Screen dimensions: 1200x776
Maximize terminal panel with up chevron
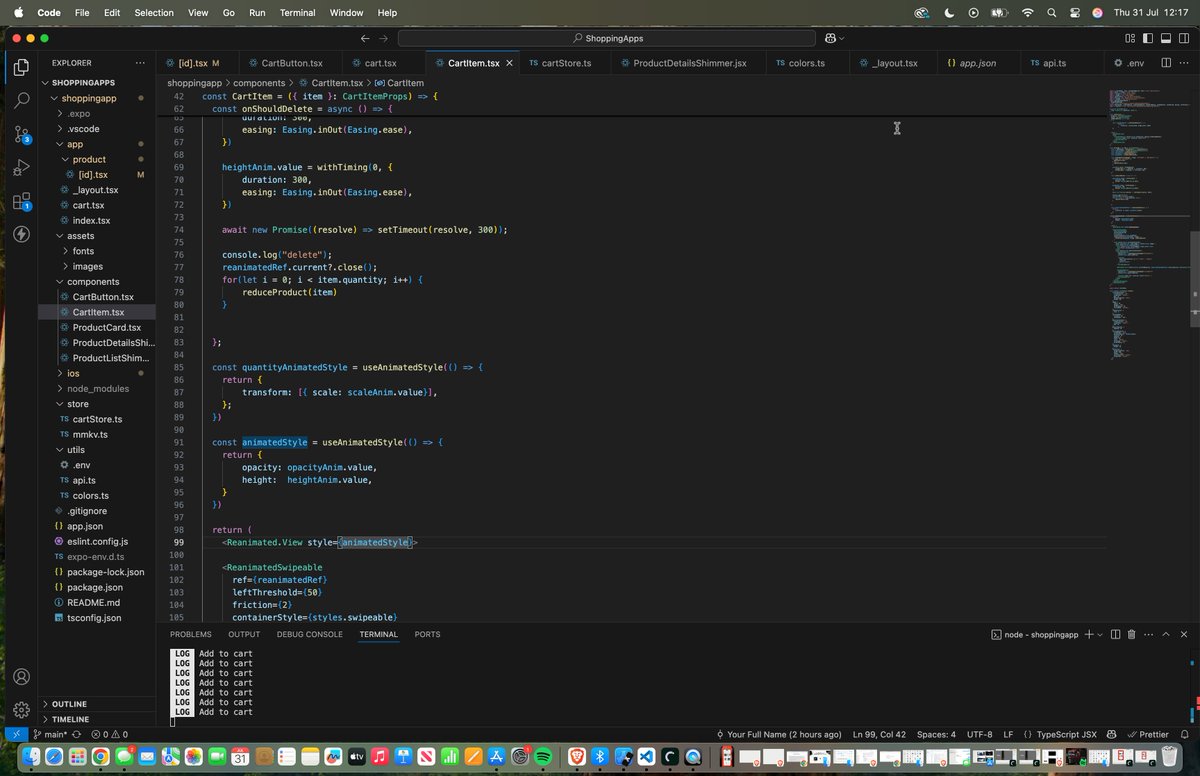1166,634
